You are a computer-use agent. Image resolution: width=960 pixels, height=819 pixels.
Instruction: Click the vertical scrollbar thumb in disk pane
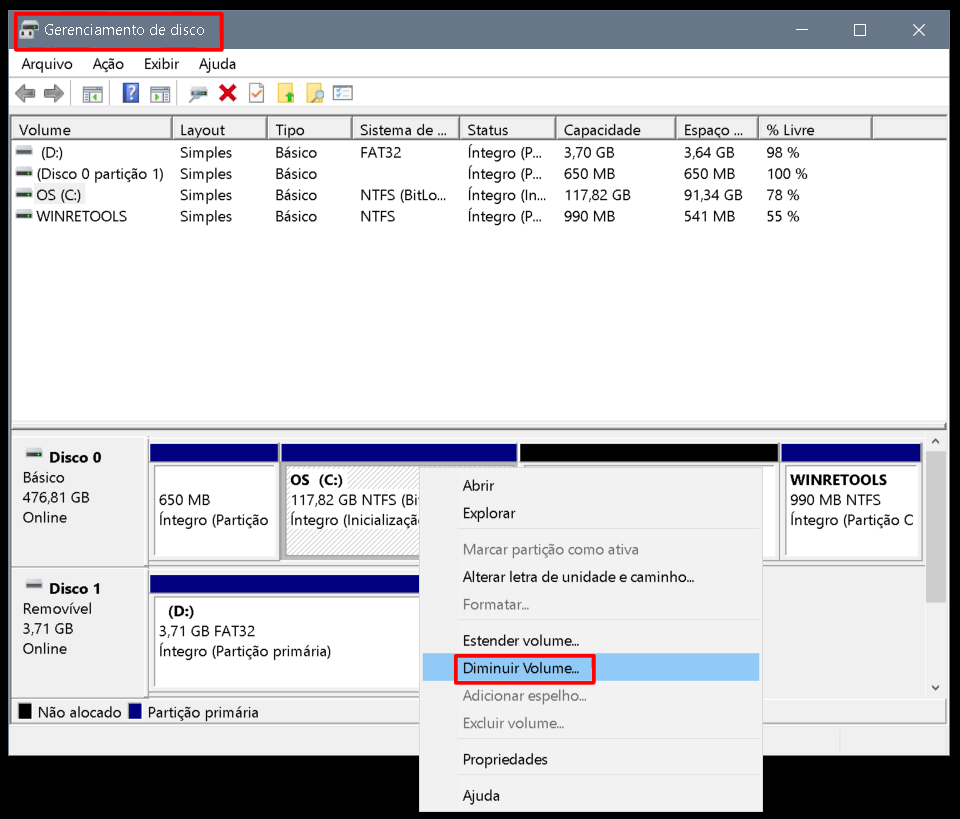click(936, 527)
